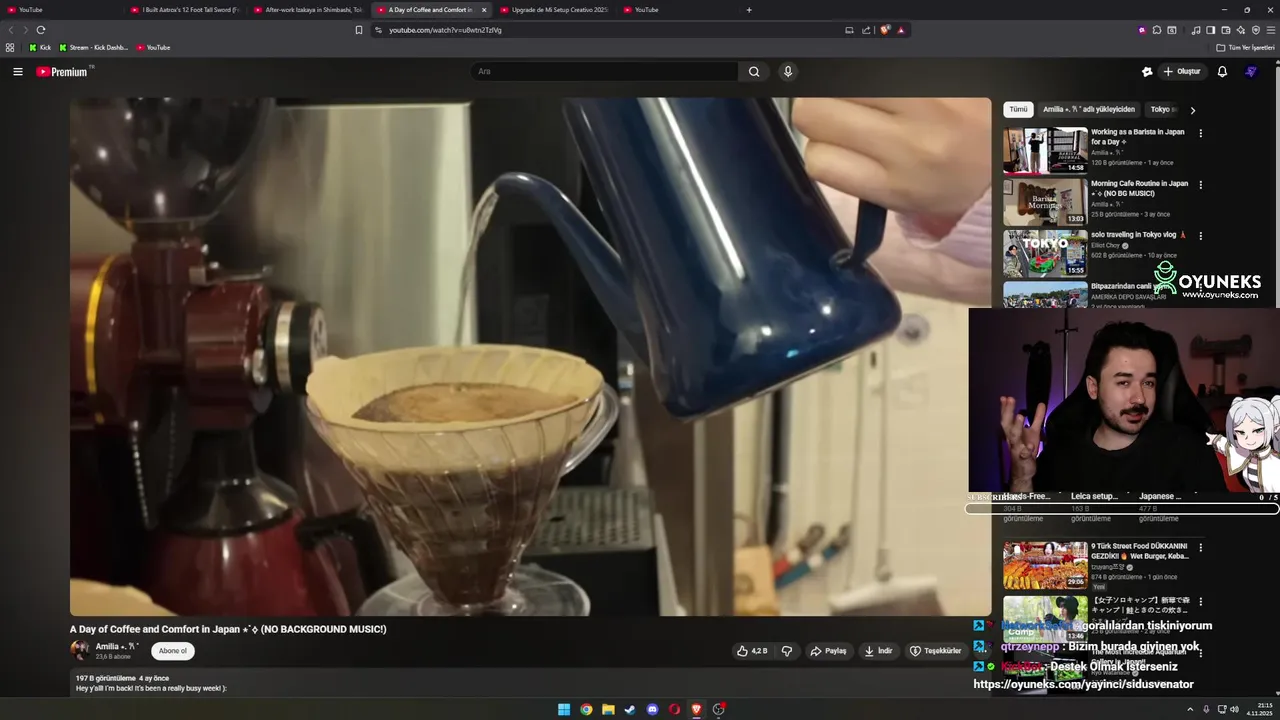Open the taskbar clock showing 21:15
The image size is (1280, 720).
pyautogui.click(x=1259, y=710)
